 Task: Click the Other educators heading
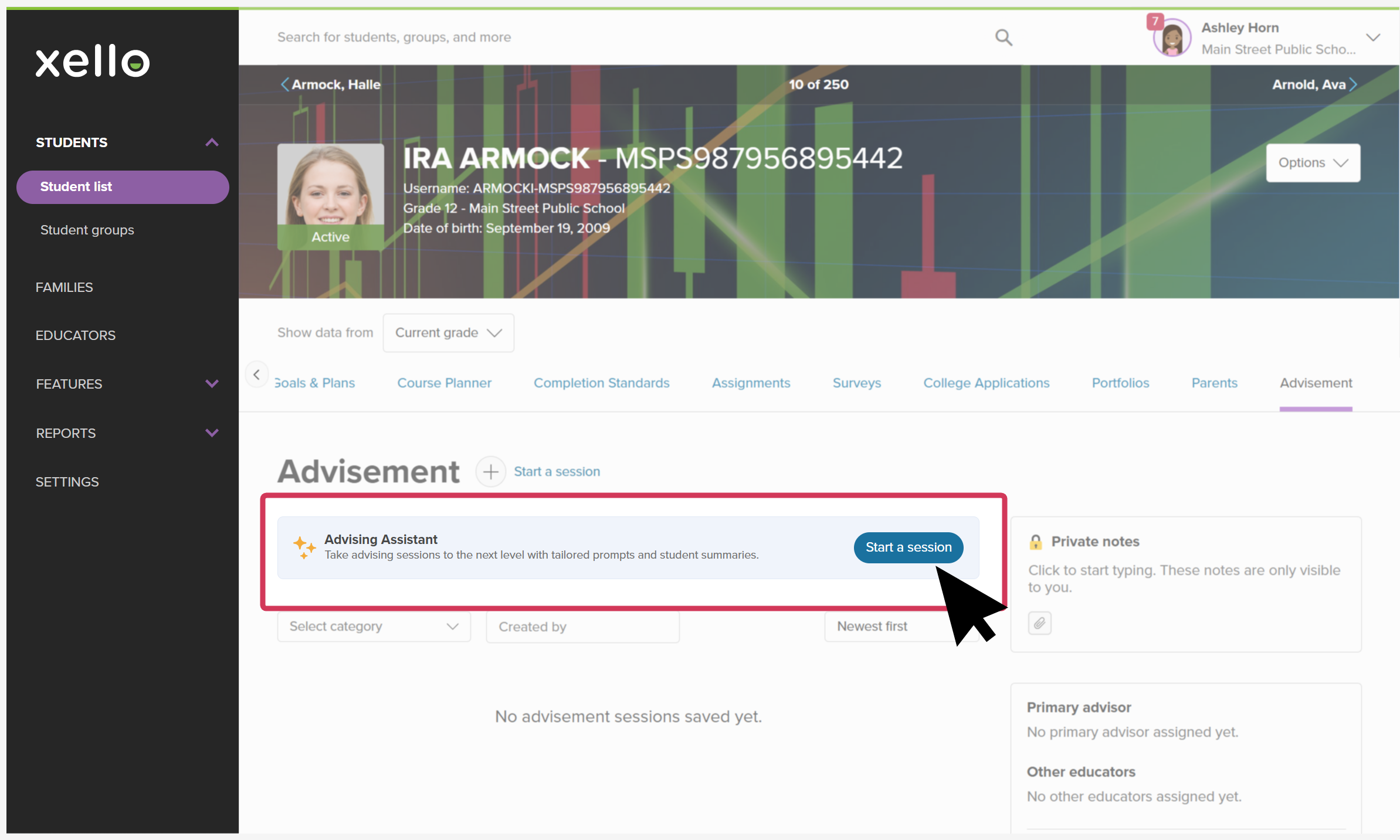[1082, 772]
